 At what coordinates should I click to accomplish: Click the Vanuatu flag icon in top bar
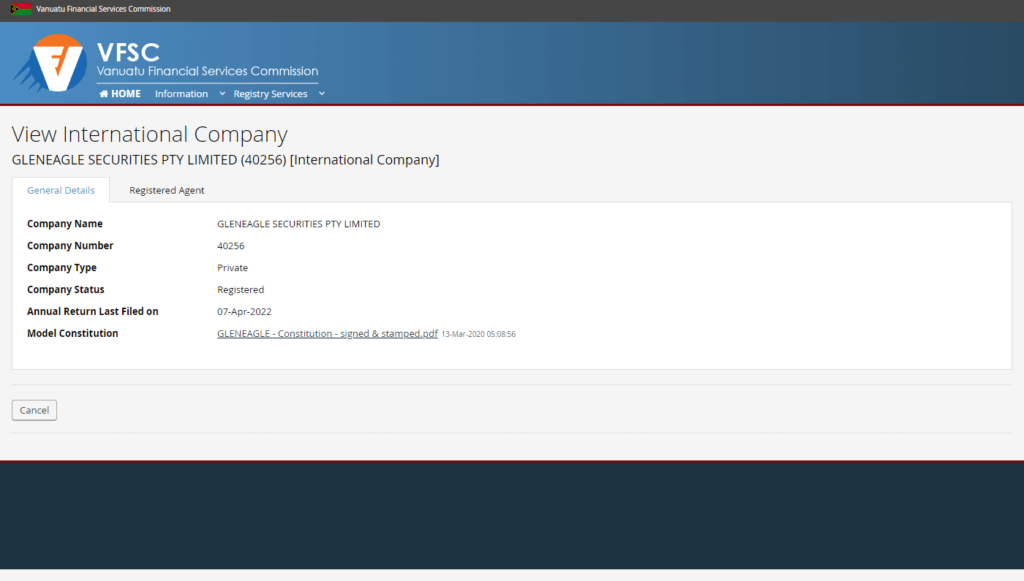[x=21, y=9]
